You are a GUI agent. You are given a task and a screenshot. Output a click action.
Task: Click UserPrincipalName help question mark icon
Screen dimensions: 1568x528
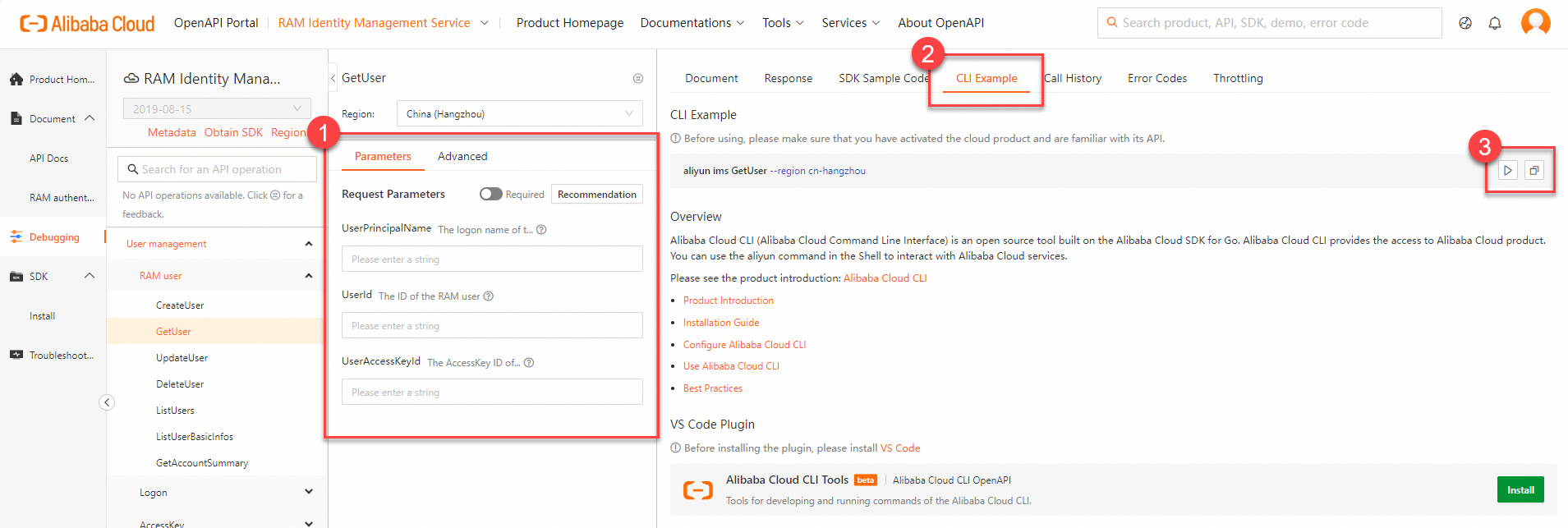541,230
